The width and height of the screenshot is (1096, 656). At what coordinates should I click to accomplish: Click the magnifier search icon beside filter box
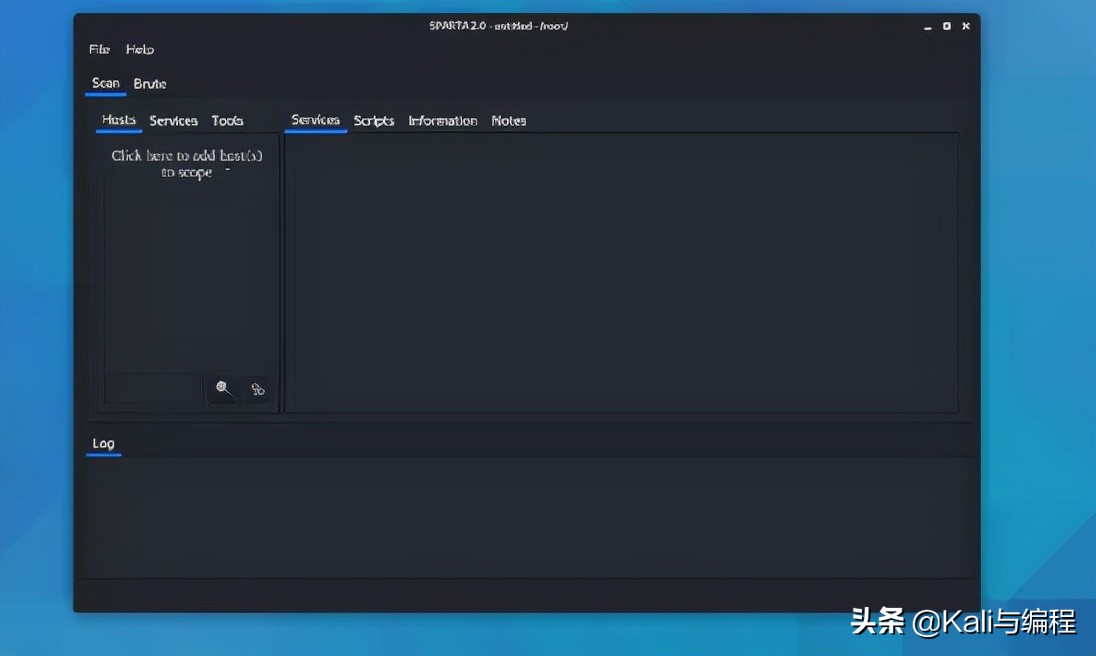[224, 388]
